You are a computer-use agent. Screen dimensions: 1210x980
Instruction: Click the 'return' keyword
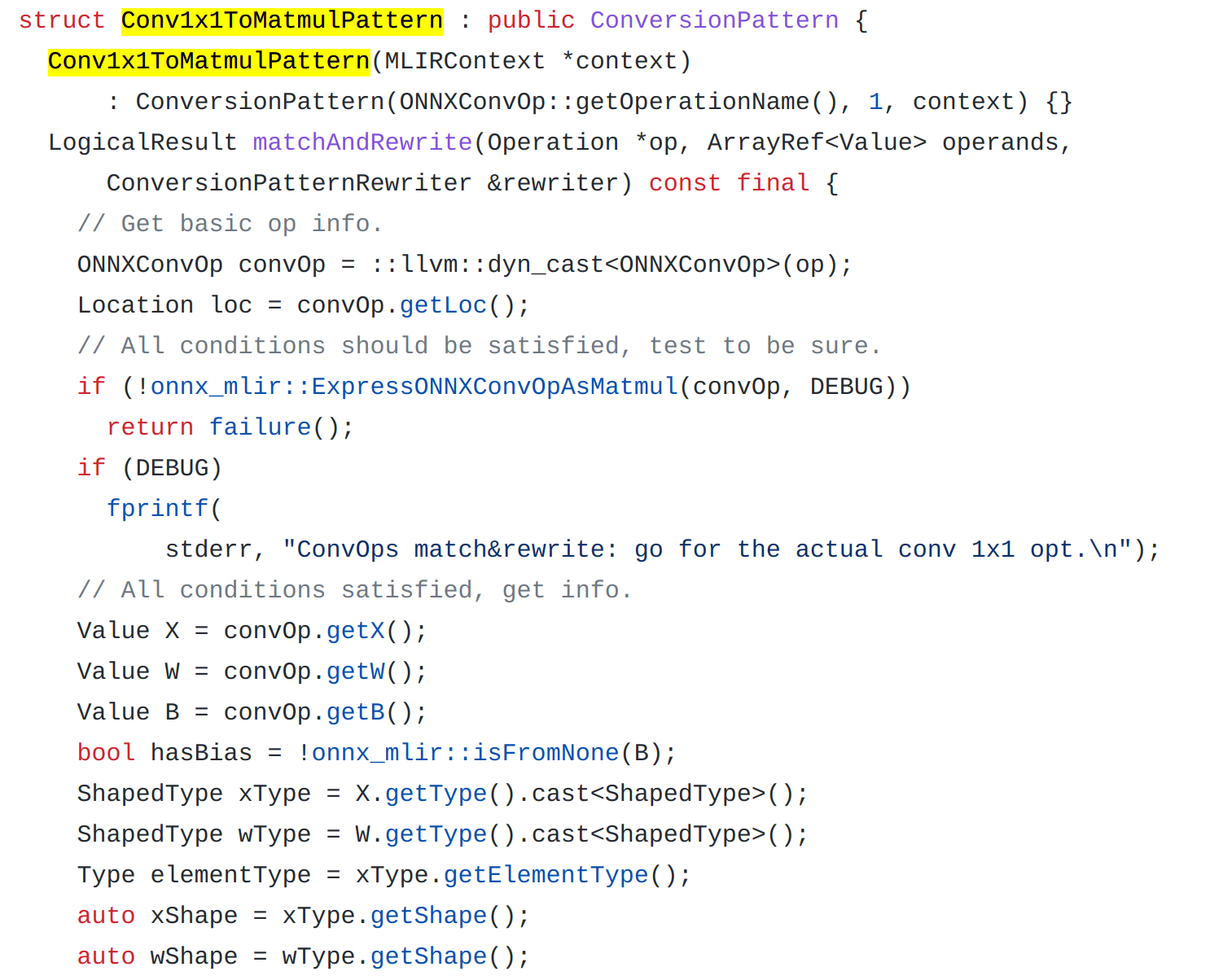[150, 427]
